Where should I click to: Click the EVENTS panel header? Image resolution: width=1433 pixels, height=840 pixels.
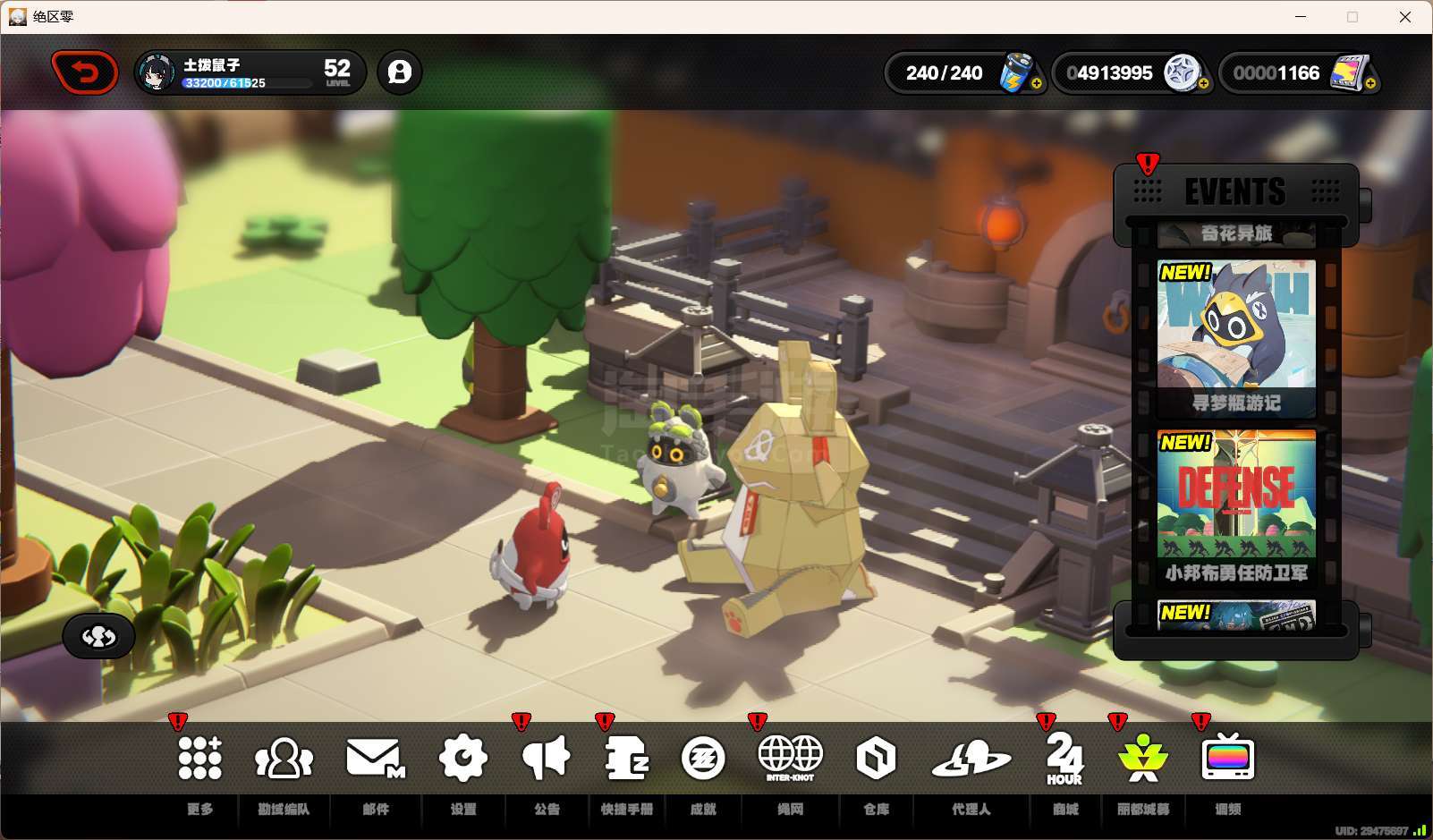(1235, 191)
